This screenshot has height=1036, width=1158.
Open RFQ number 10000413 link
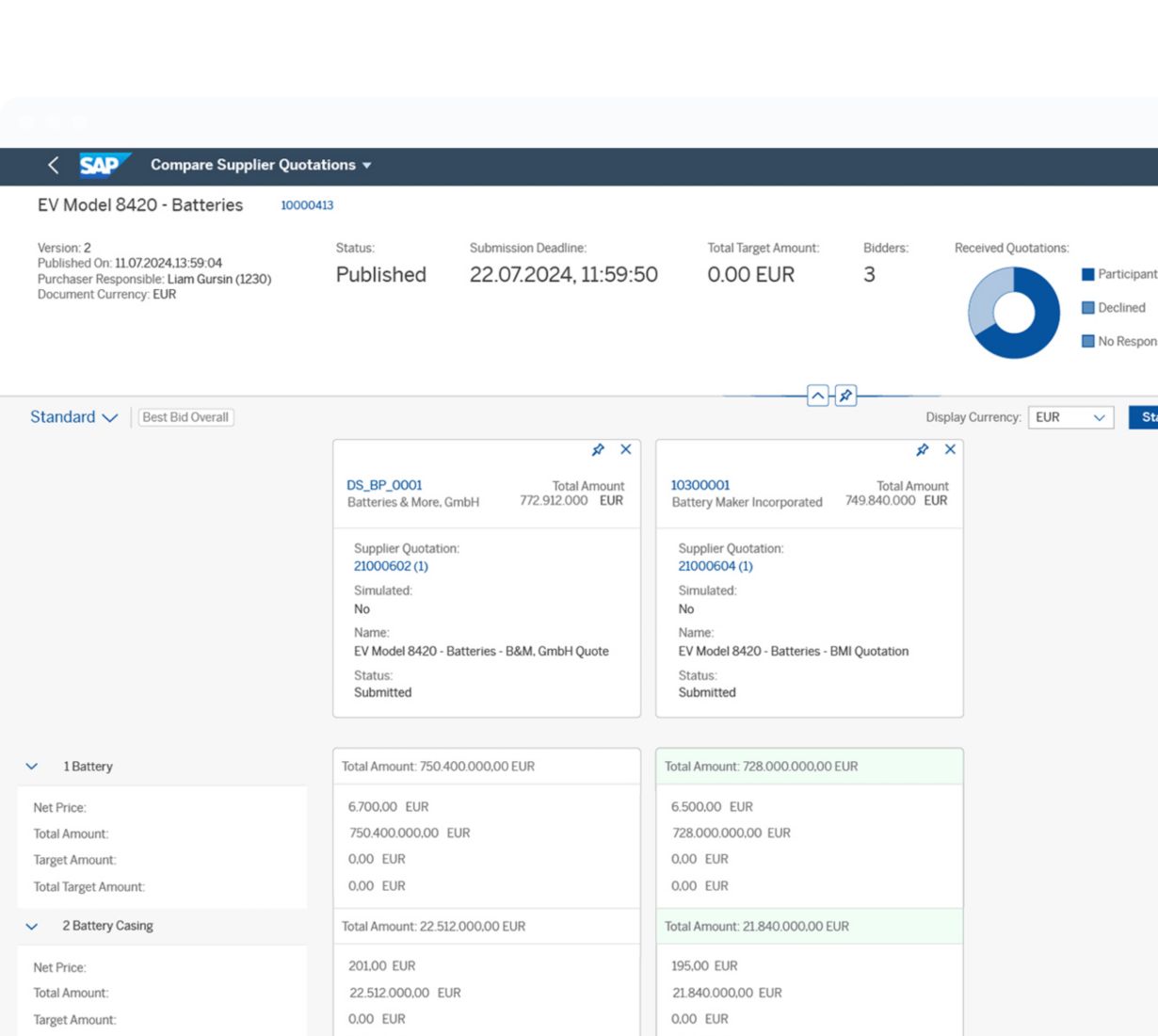coord(307,205)
